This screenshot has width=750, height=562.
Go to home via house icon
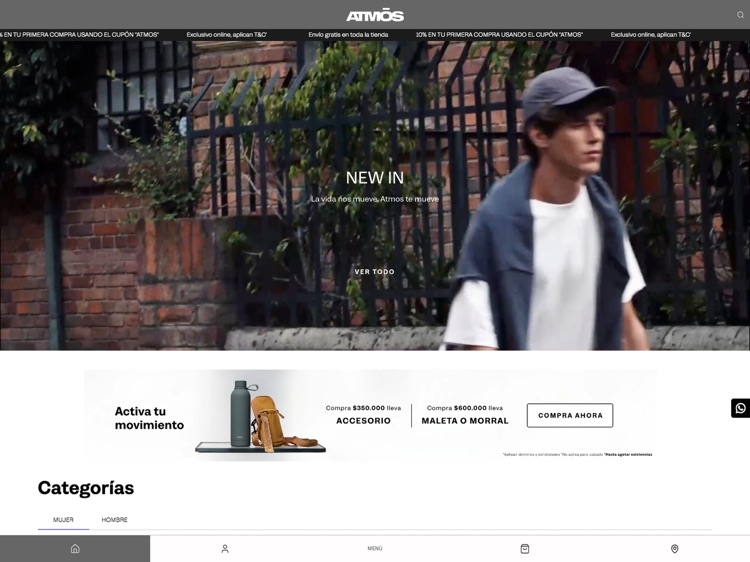coord(75,549)
